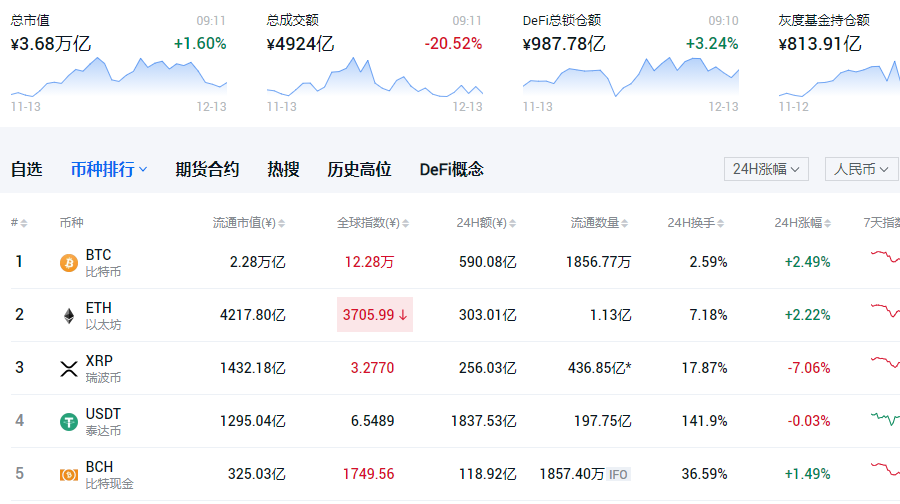The height and width of the screenshot is (504, 900).
Task: Open the 24H涨幅 dropdown selector
Action: click(x=766, y=169)
